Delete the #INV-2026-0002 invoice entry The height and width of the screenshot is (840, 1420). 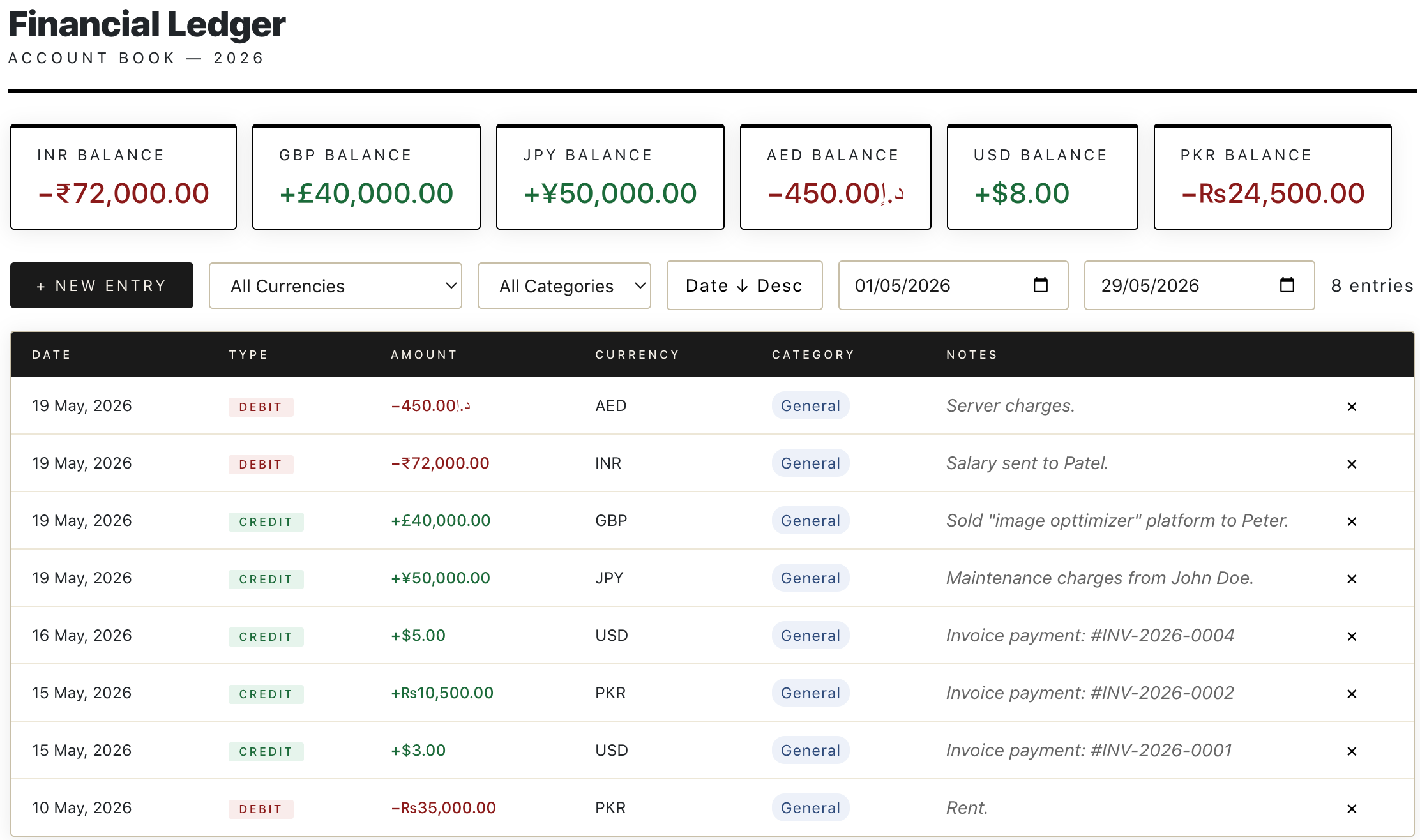(x=1352, y=694)
